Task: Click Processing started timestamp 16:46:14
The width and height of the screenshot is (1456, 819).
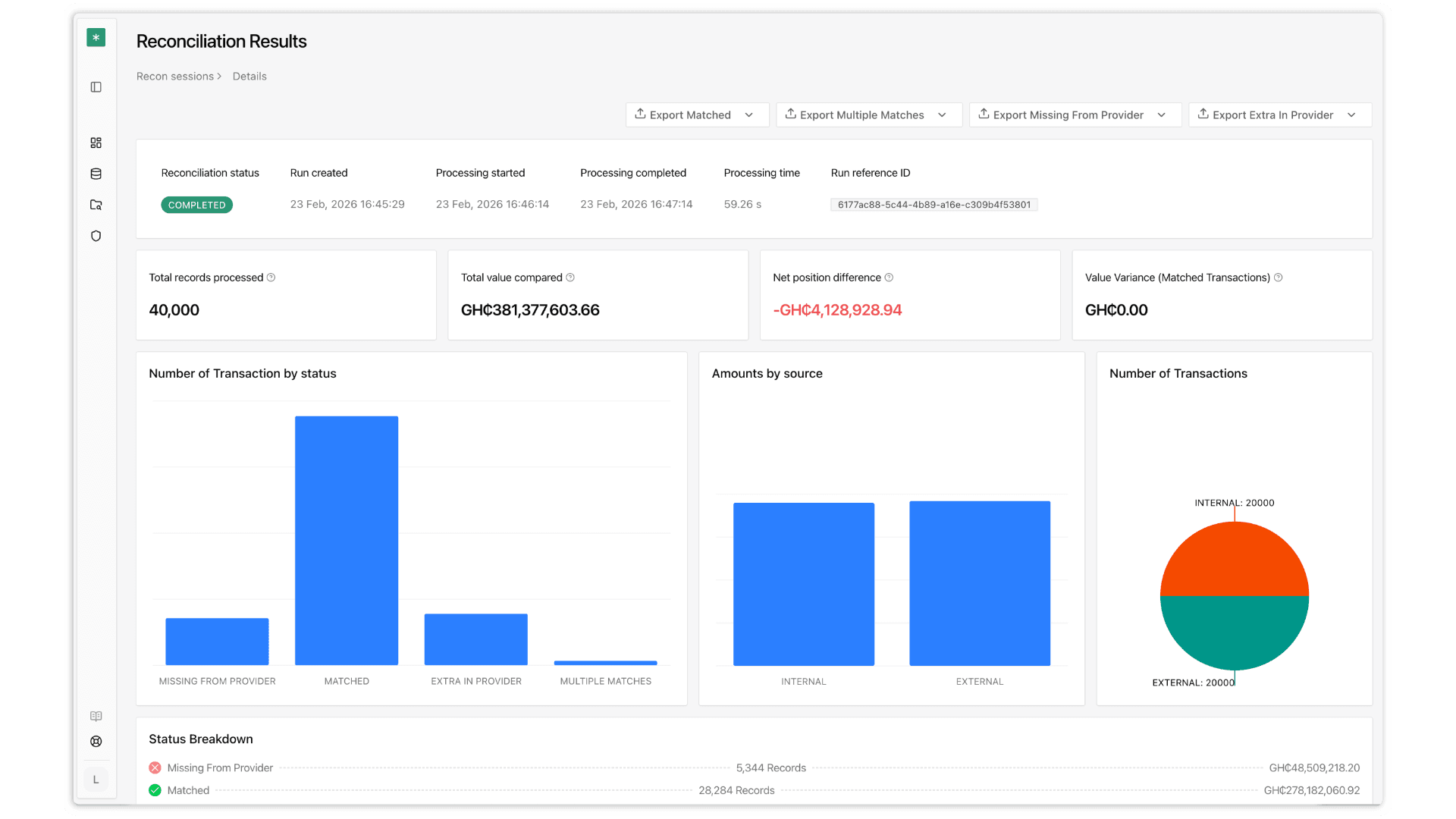Action: (492, 205)
